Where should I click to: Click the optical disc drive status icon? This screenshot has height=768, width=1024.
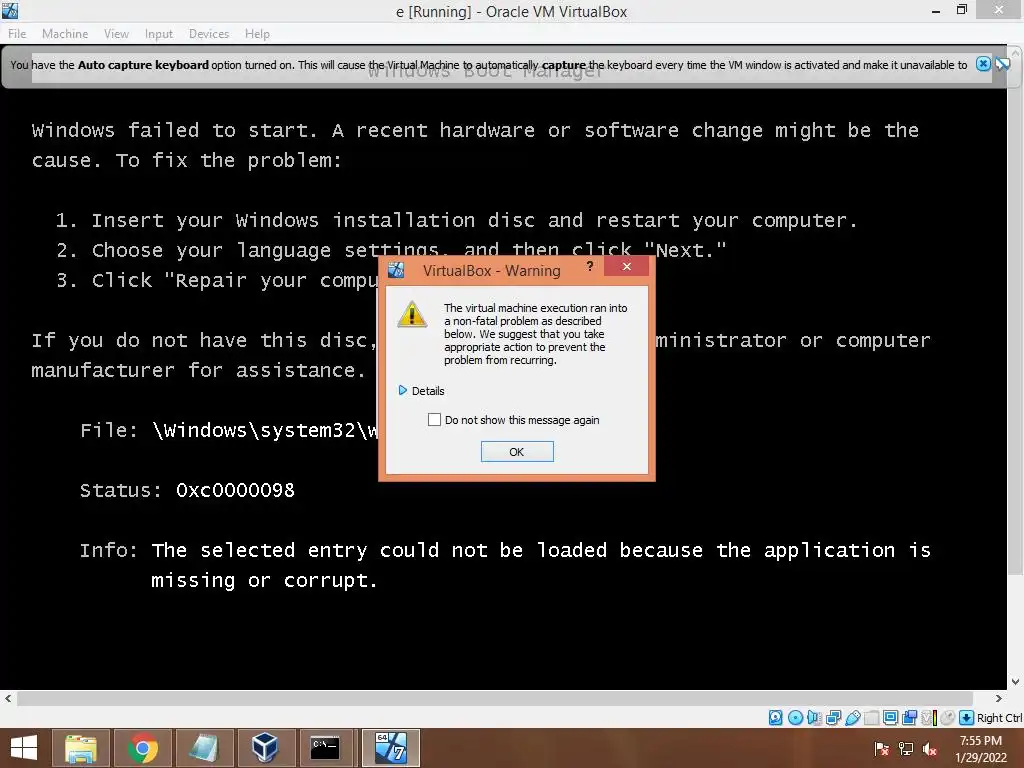point(795,718)
